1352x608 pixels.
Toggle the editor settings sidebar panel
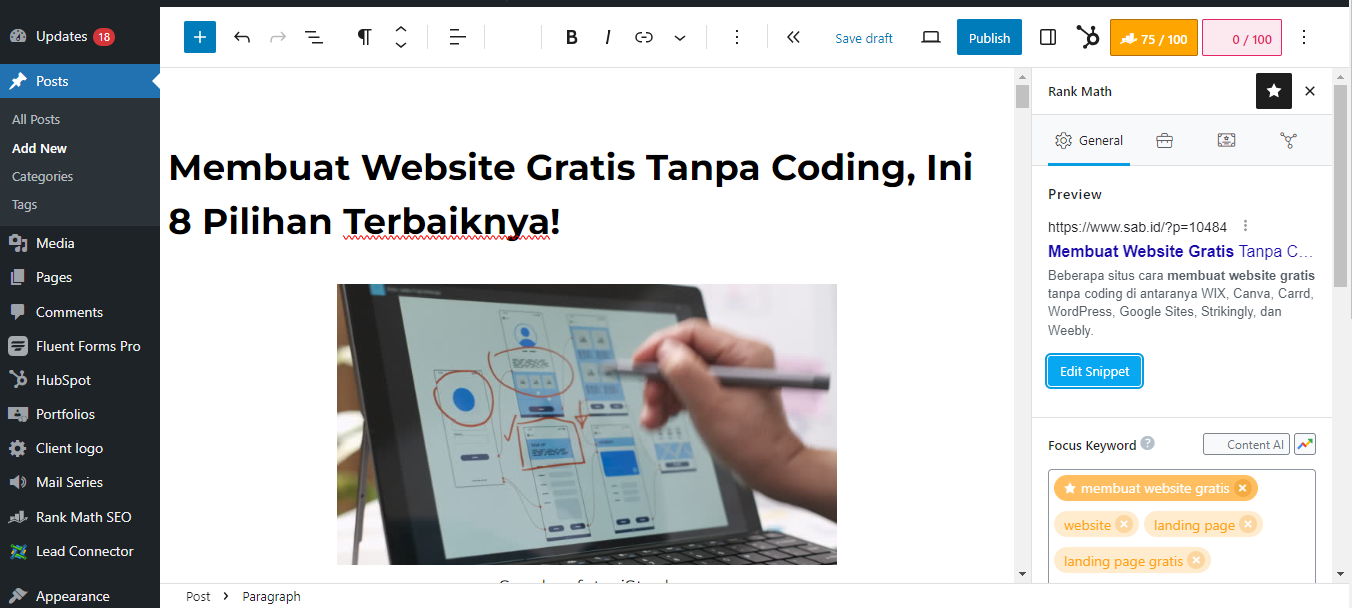(x=1047, y=37)
